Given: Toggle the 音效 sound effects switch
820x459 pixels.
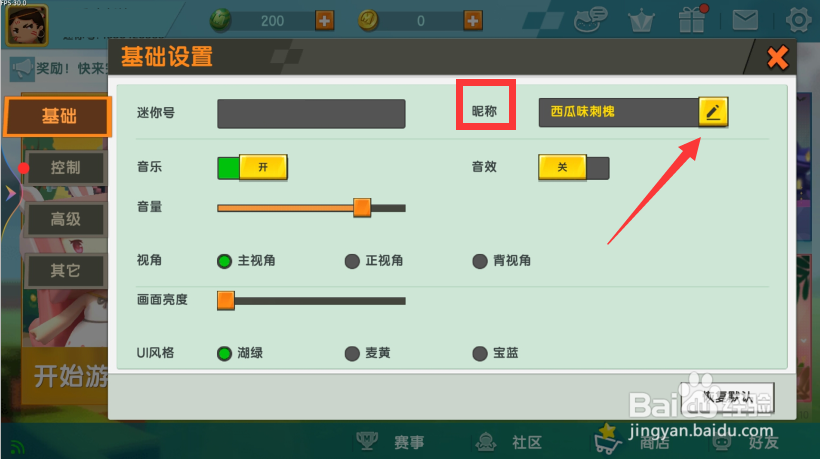Looking at the screenshot, I should (574, 167).
